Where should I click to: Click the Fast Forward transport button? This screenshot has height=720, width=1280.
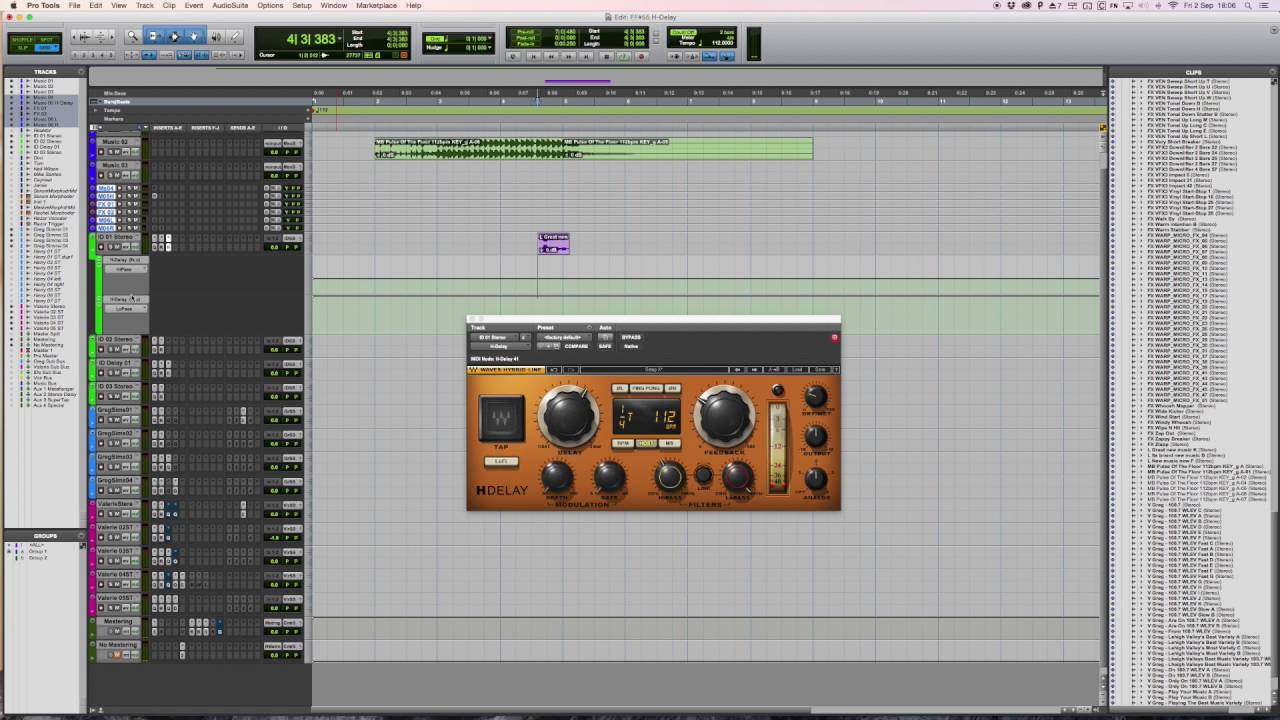(568, 56)
